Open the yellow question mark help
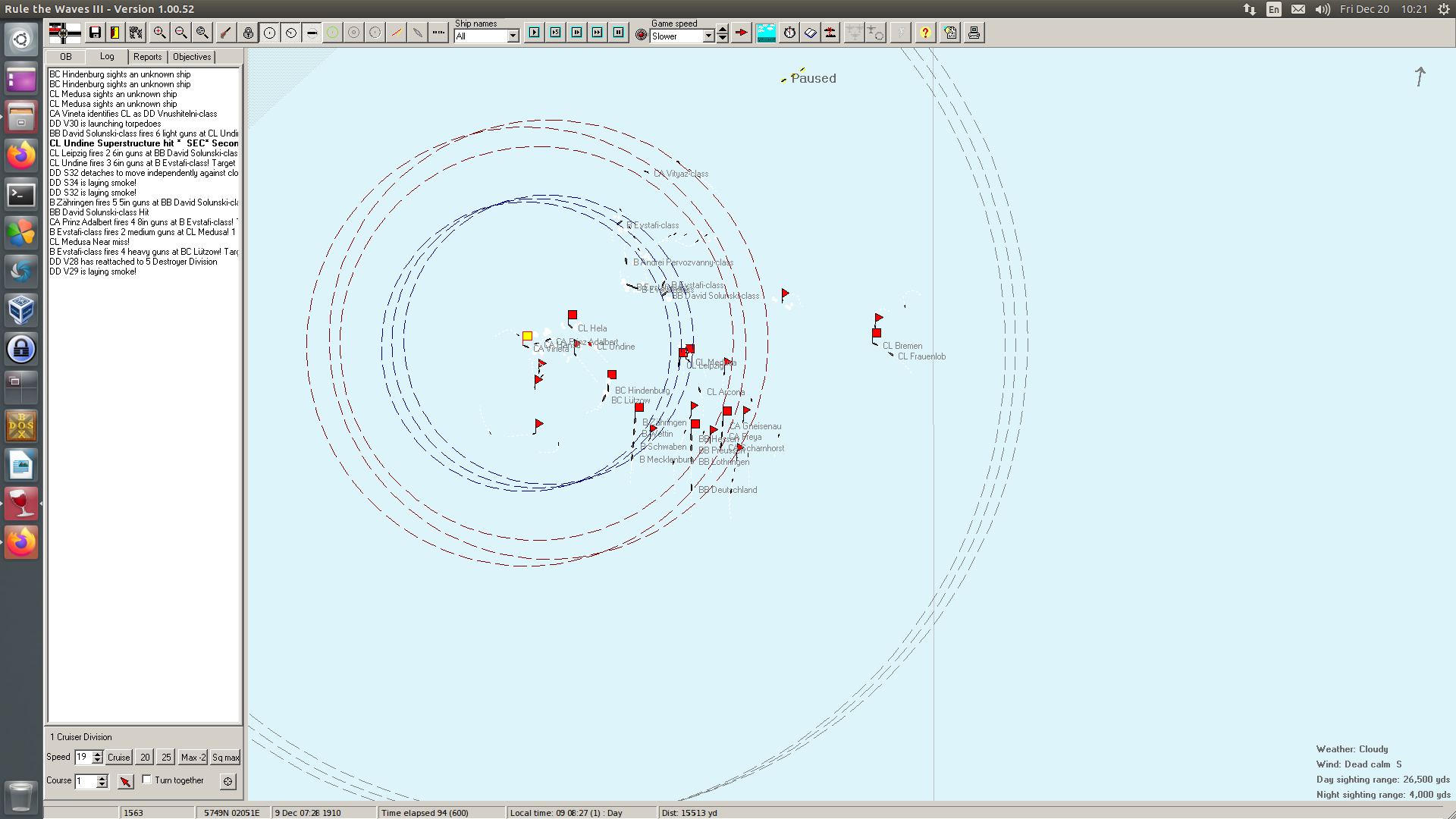1456x819 pixels. [x=924, y=33]
